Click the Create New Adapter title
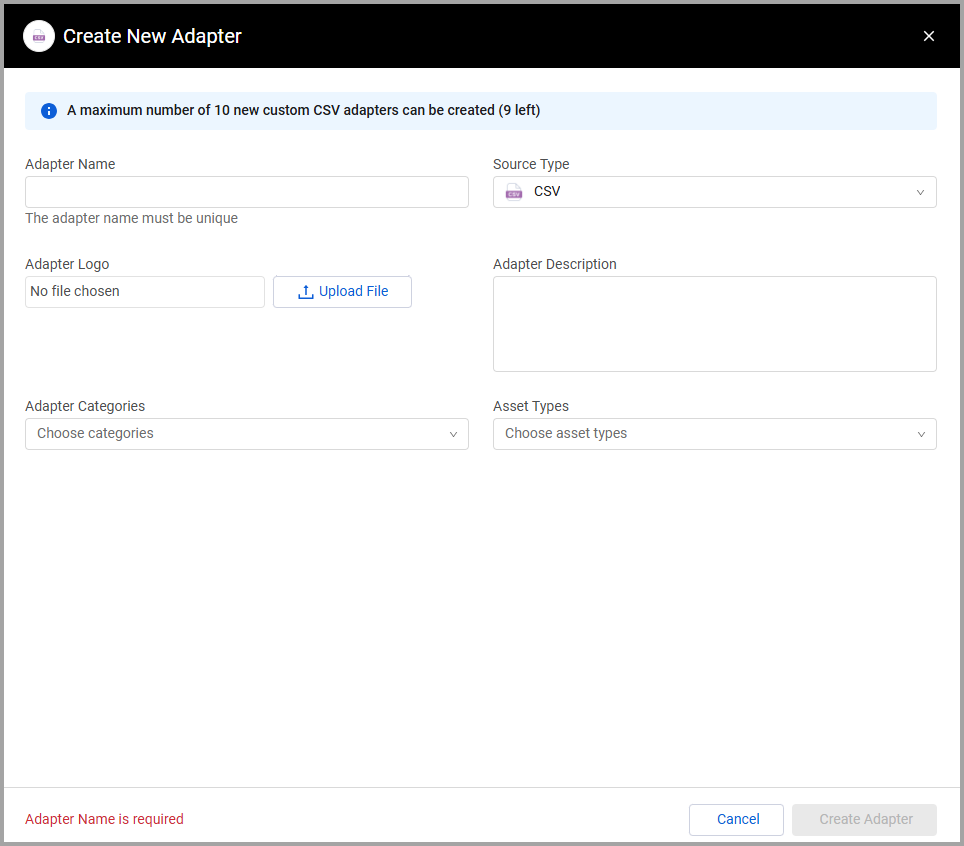Viewport: 964px width, 846px height. [x=152, y=36]
